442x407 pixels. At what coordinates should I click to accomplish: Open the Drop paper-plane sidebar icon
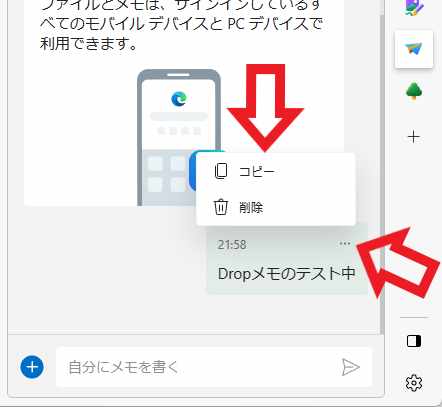click(414, 50)
